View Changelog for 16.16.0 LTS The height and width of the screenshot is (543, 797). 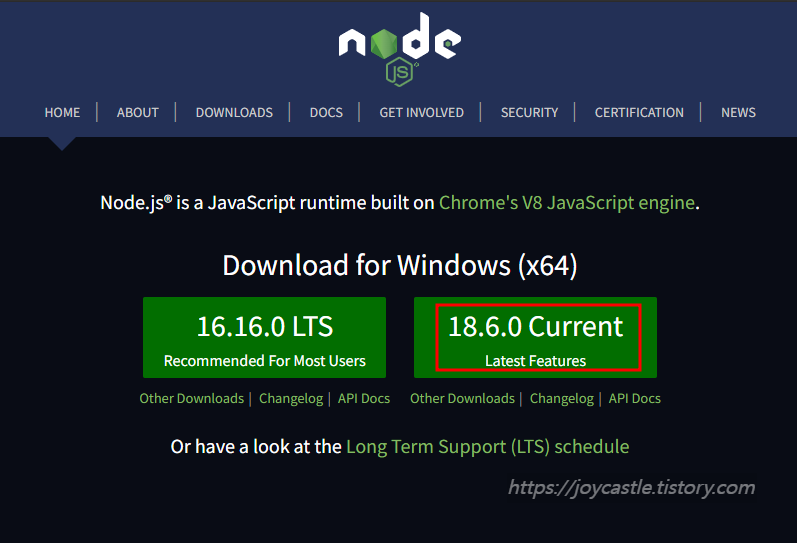(291, 399)
